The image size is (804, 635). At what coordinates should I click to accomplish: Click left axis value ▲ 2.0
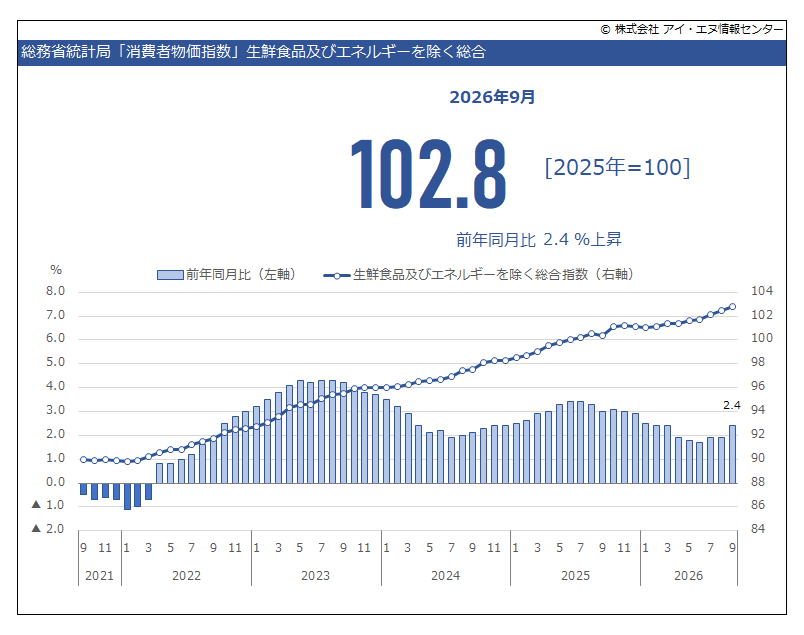click(48, 528)
